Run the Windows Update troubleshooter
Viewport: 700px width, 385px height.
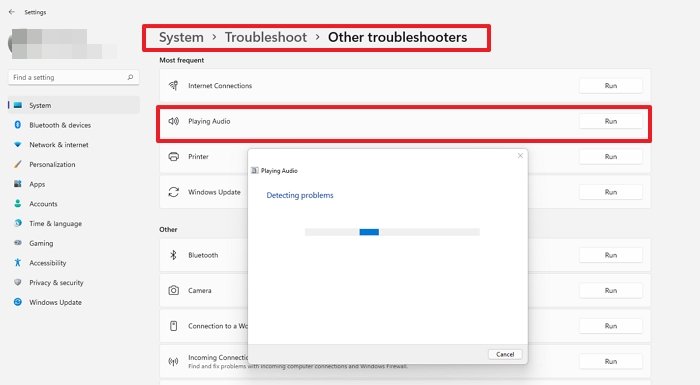click(x=611, y=192)
